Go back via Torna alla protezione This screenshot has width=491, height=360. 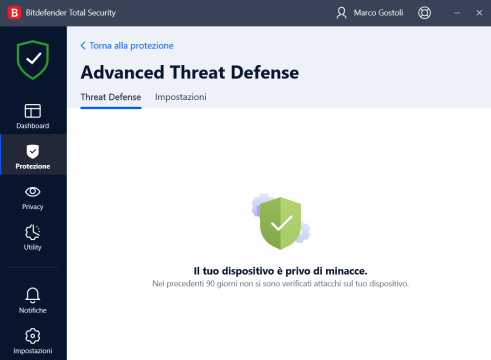pyautogui.click(x=127, y=46)
